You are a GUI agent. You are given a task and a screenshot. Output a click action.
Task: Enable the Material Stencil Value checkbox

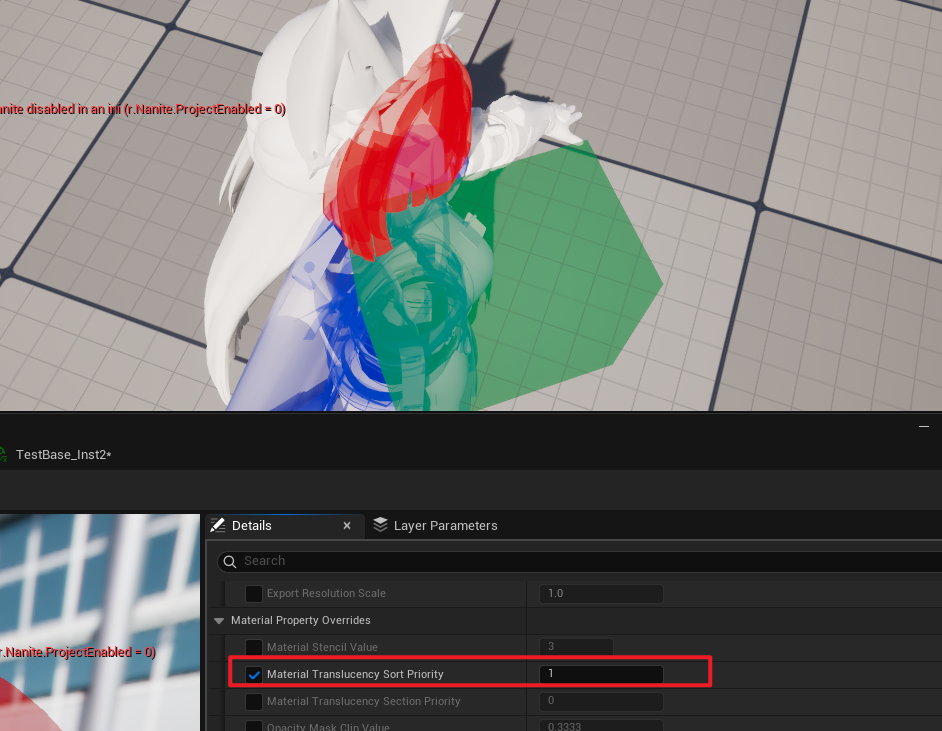pos(254,648)
